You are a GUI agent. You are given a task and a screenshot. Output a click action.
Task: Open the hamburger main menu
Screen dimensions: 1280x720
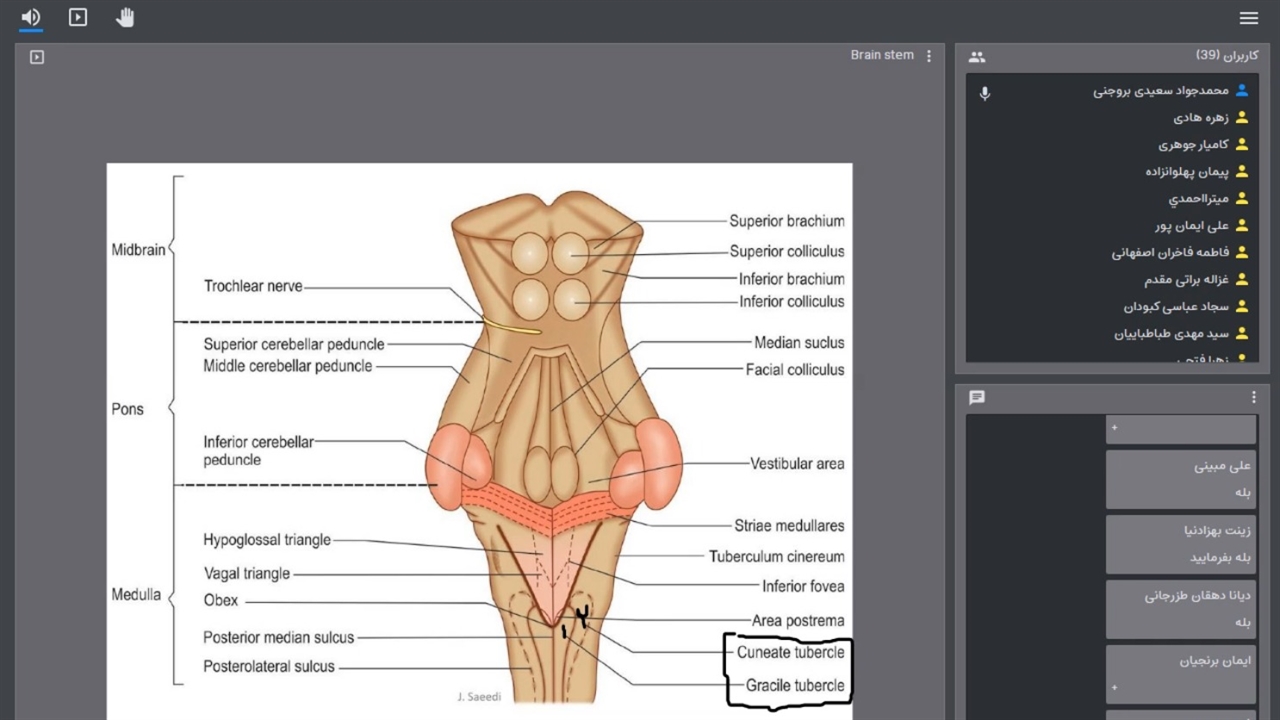pyautogui.click(x=1248, y=18)
